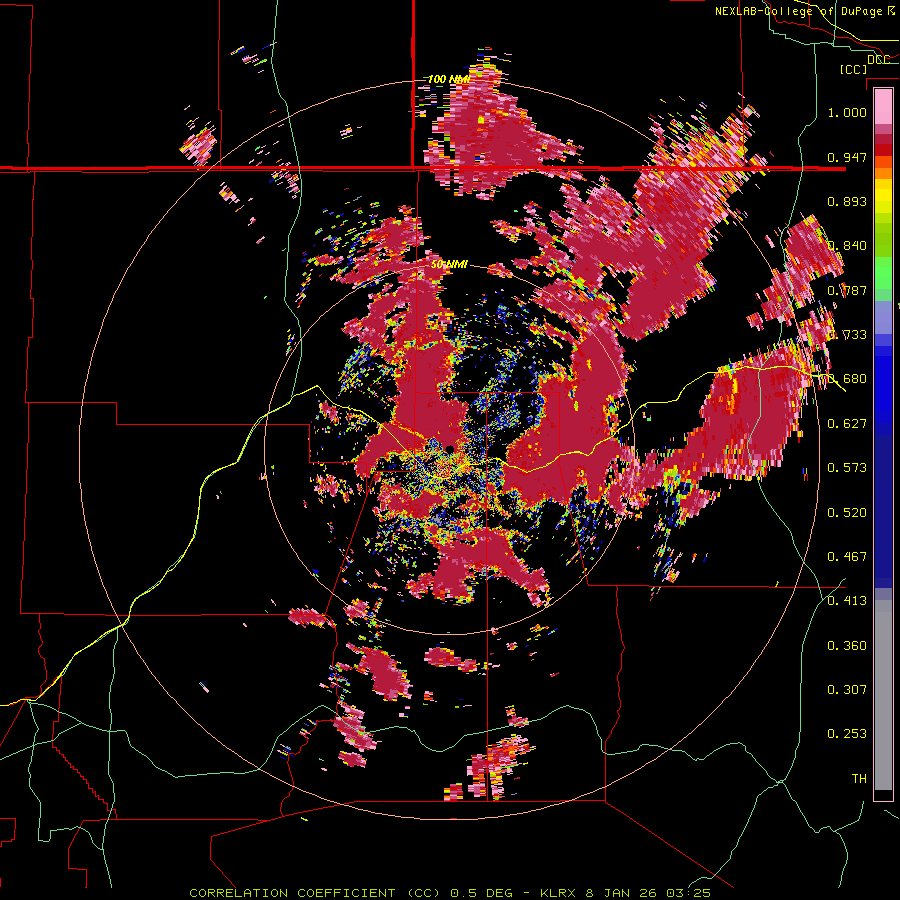Click the 0.413 legend value
Viewport: 900px width, 900px height.
pos(847,601)
